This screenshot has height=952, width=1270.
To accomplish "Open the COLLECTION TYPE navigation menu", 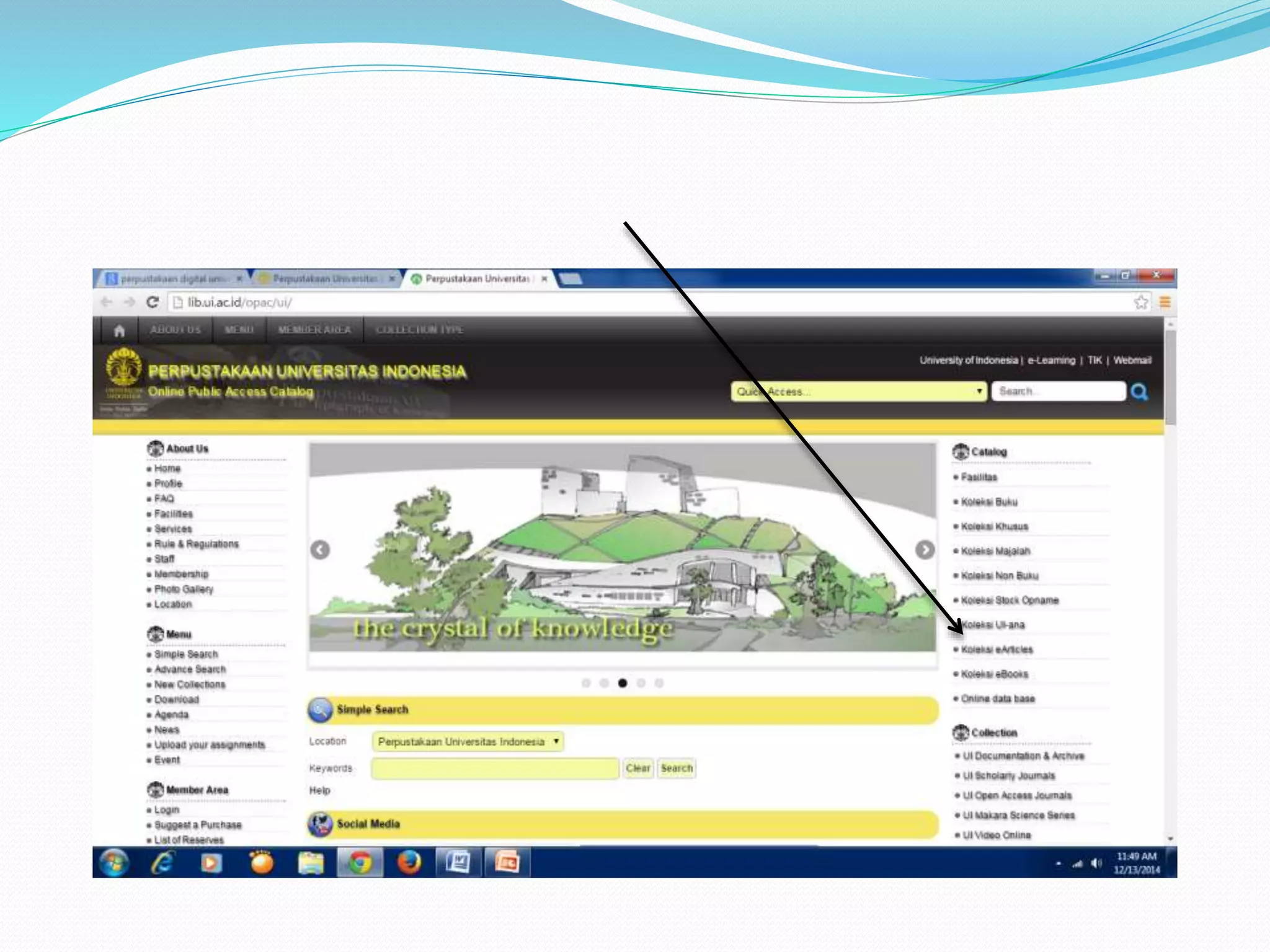I will (419, 330).
